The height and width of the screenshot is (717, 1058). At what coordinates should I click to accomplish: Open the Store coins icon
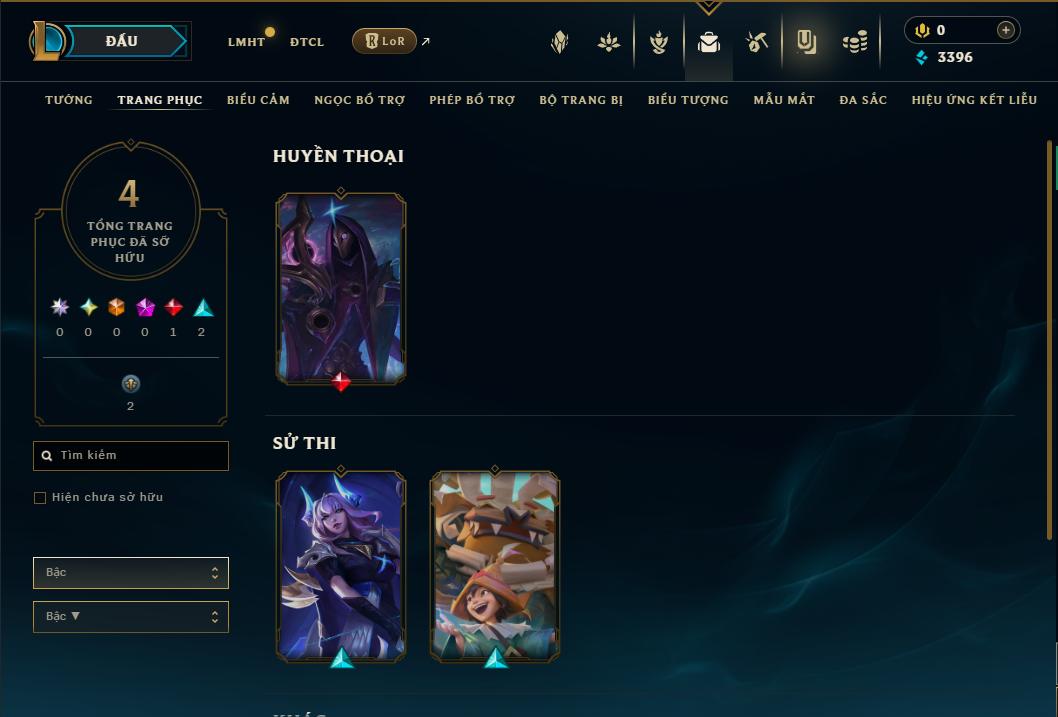855,42
